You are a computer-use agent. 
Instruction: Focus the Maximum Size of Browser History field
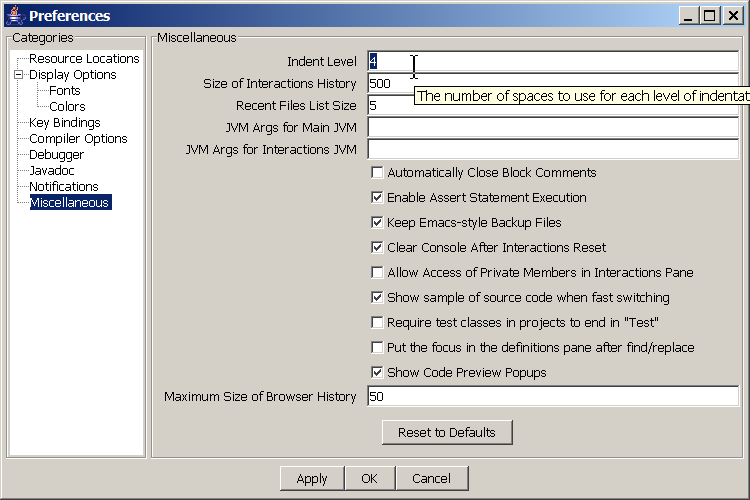[x=552, y=397]
